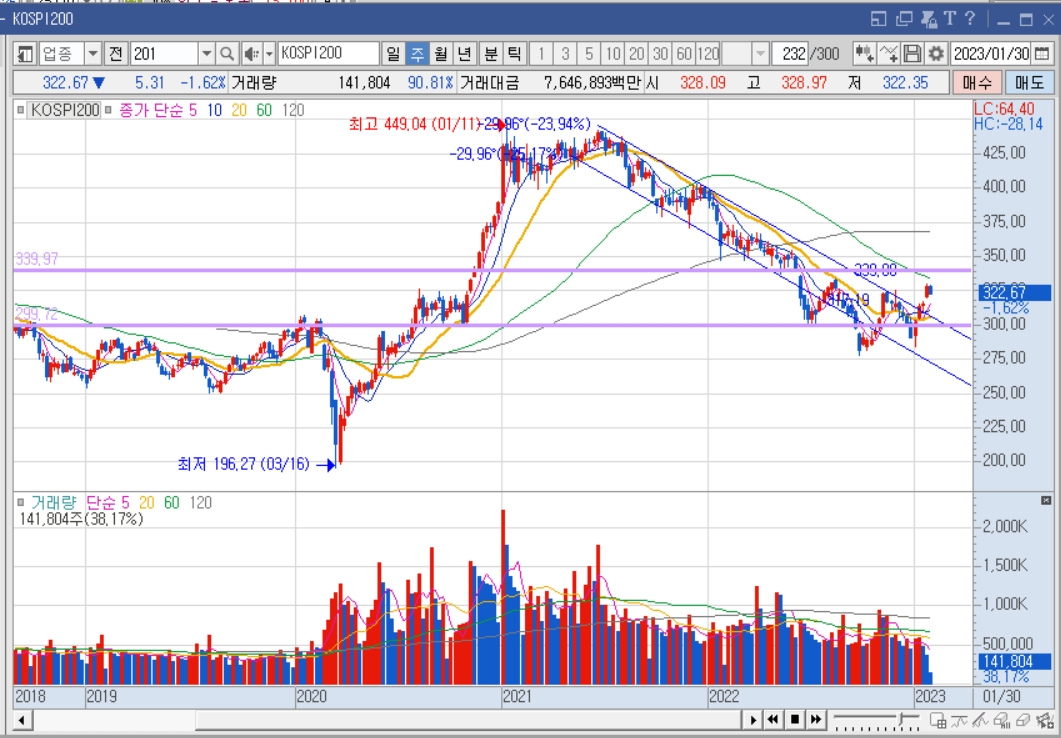This screenshot has height=738, width=1061.
Task: Click the scroll-left arrow of the chart scrollbar
Action: click(x=22, y=720)
